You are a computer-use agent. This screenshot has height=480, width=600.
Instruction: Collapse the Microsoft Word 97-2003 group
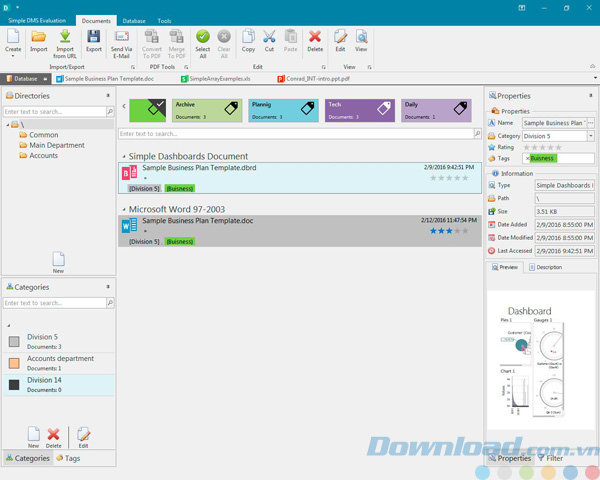124,209
